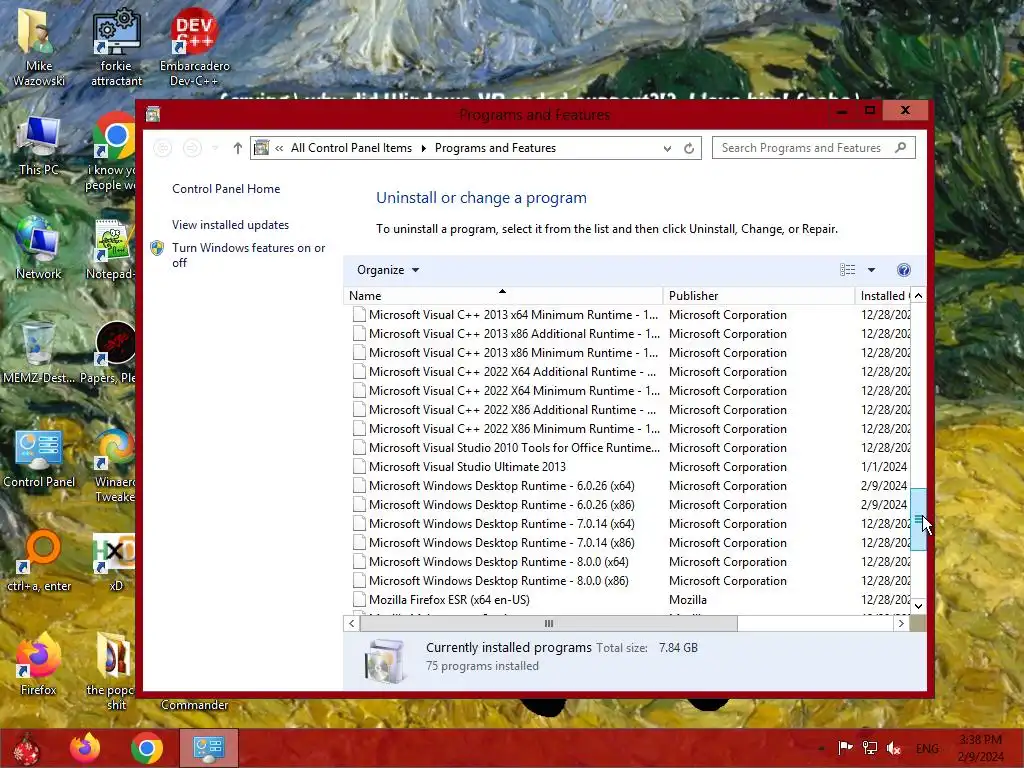Launch Firefox from the desktop icon

tap(38, 665)
